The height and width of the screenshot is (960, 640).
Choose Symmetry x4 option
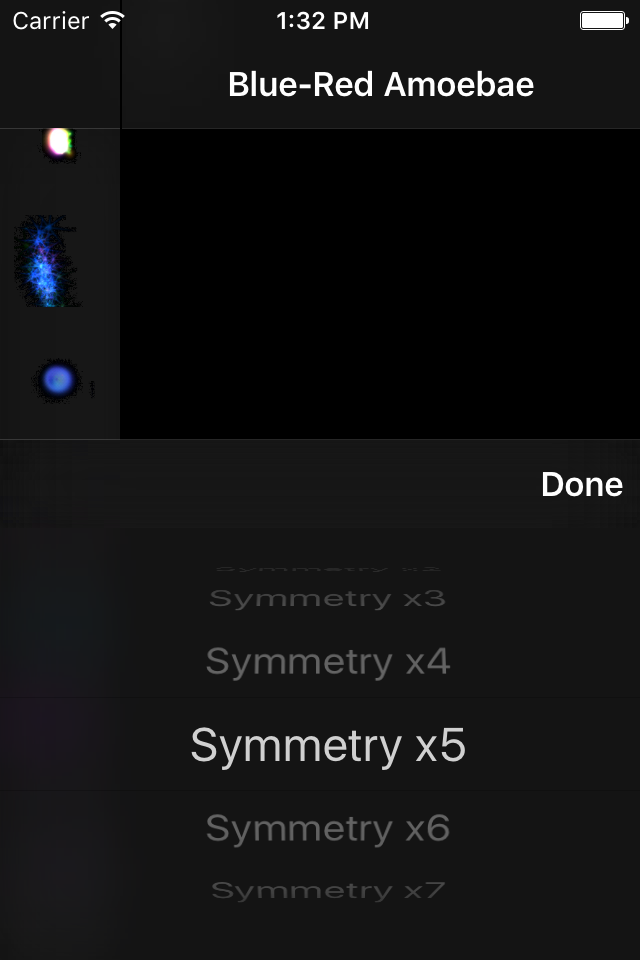tap(328, 662)
